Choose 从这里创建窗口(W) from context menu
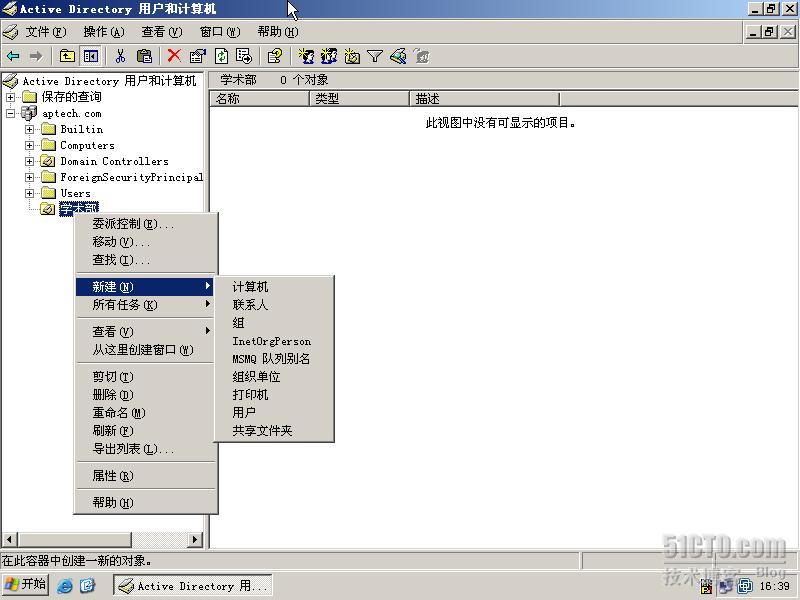The image size is (800, 600). tap(145, 349)
